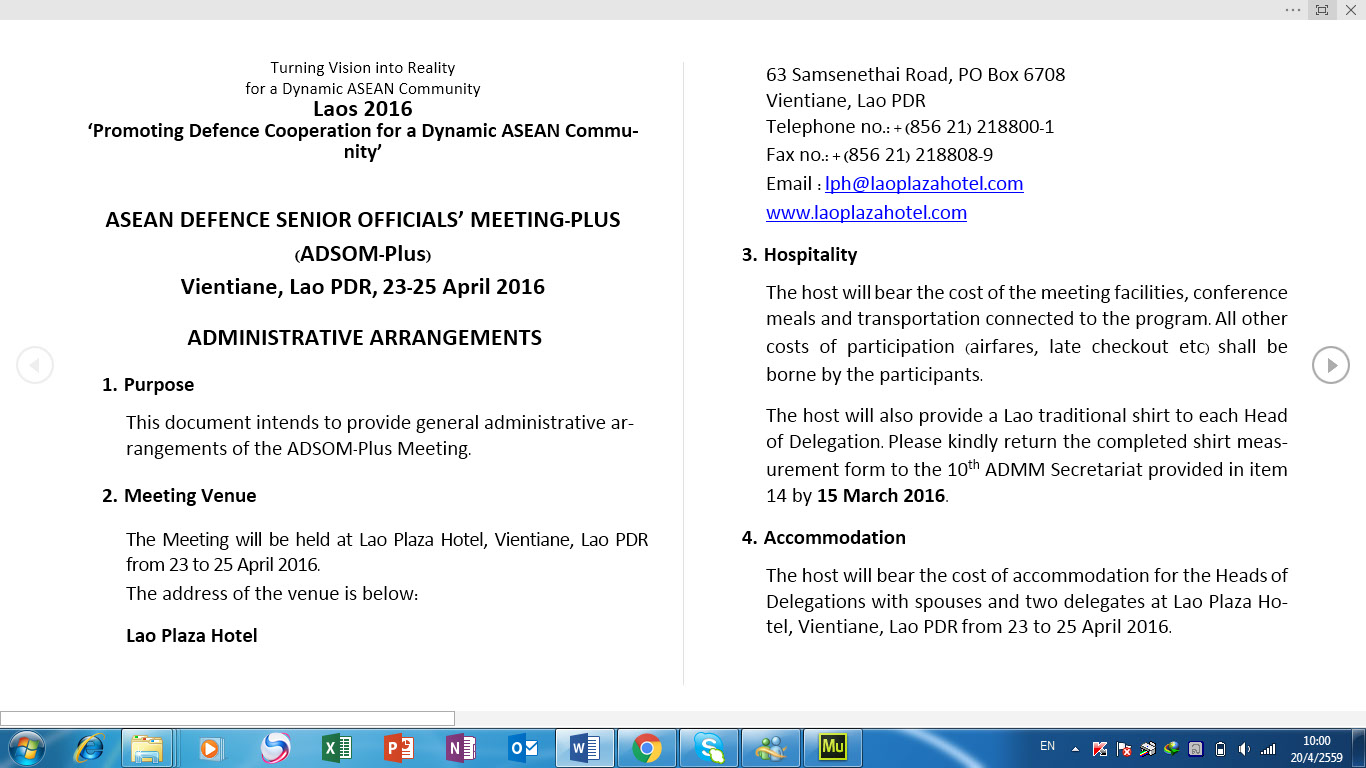1366x768 pixels.
Task: Show hidden system tray icons
Action: pyautogui.click(x=1075, y=749)
